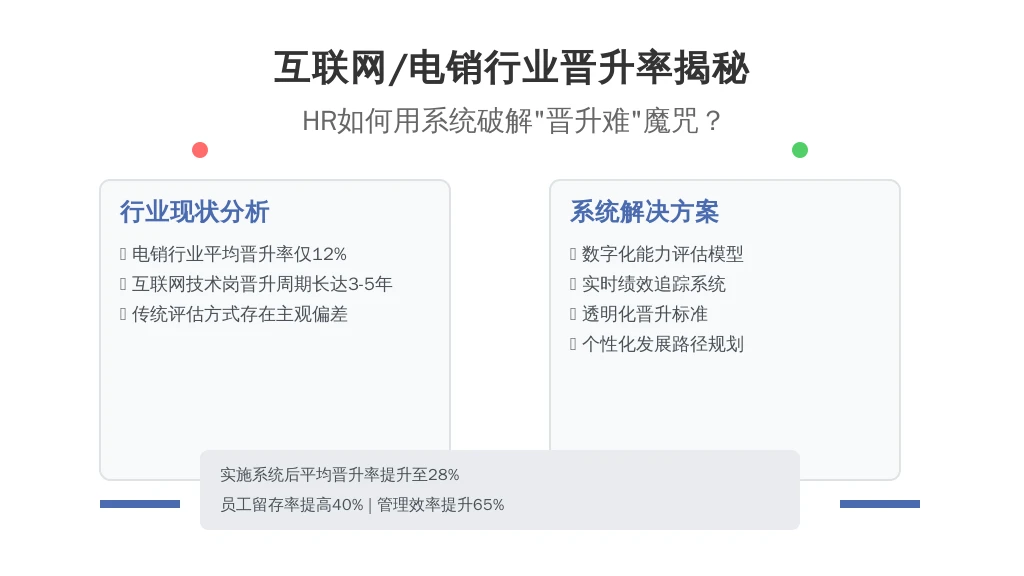Click the 系统解决方案 card heading
1024x576 pixels.
pyautogui.click(x=644, y=212)
